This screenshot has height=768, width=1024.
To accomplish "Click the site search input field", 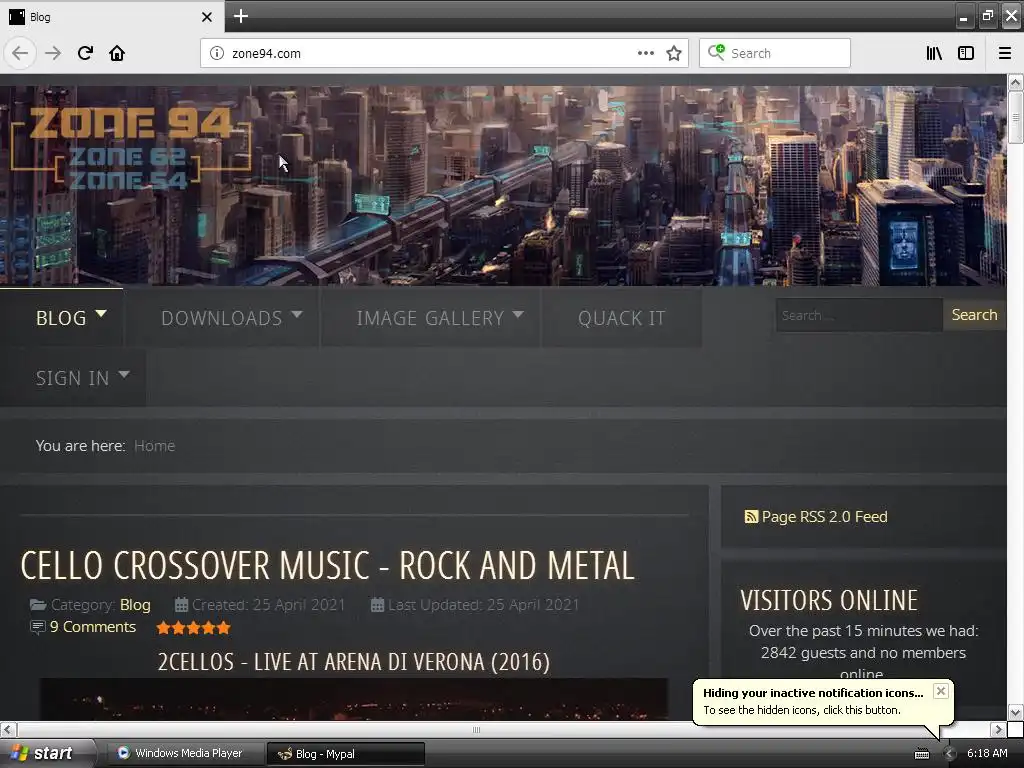I will pyautogui.click(x=859, y=315).
